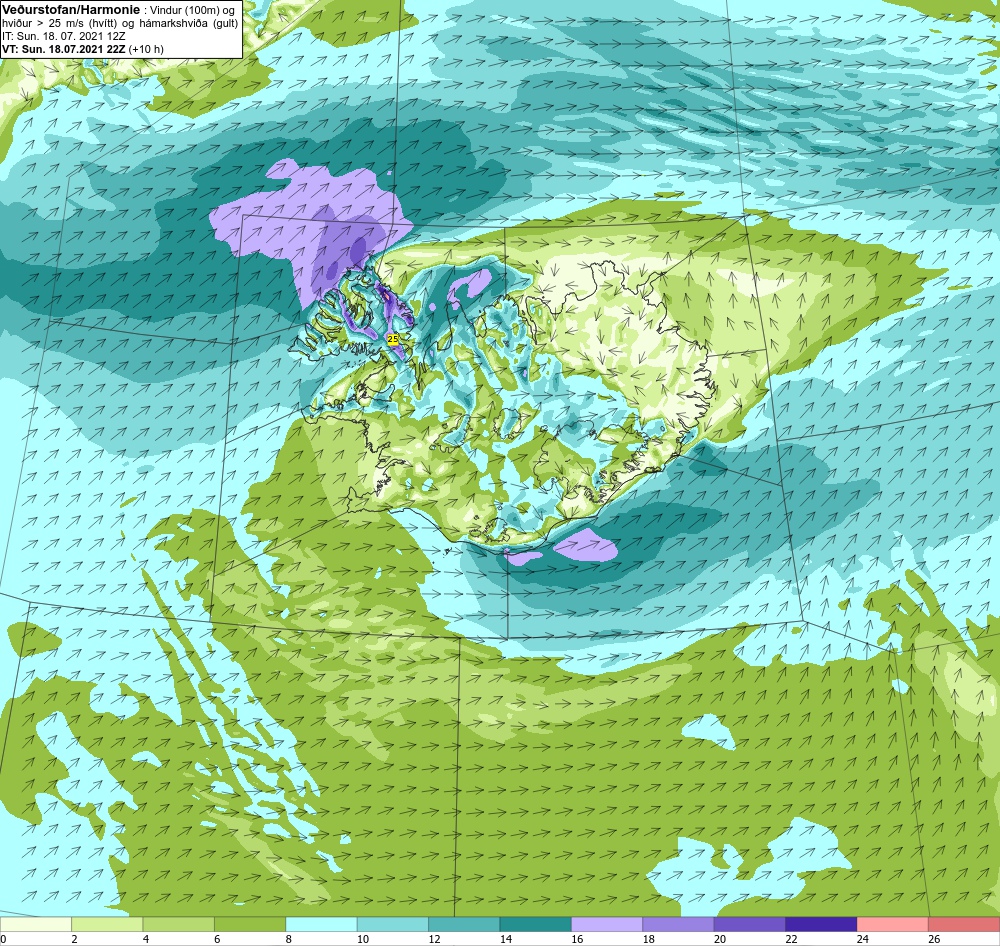Click legend scale label "22"
The image size is (1000, 946).
pyautogui.click(x=791, y=938)
